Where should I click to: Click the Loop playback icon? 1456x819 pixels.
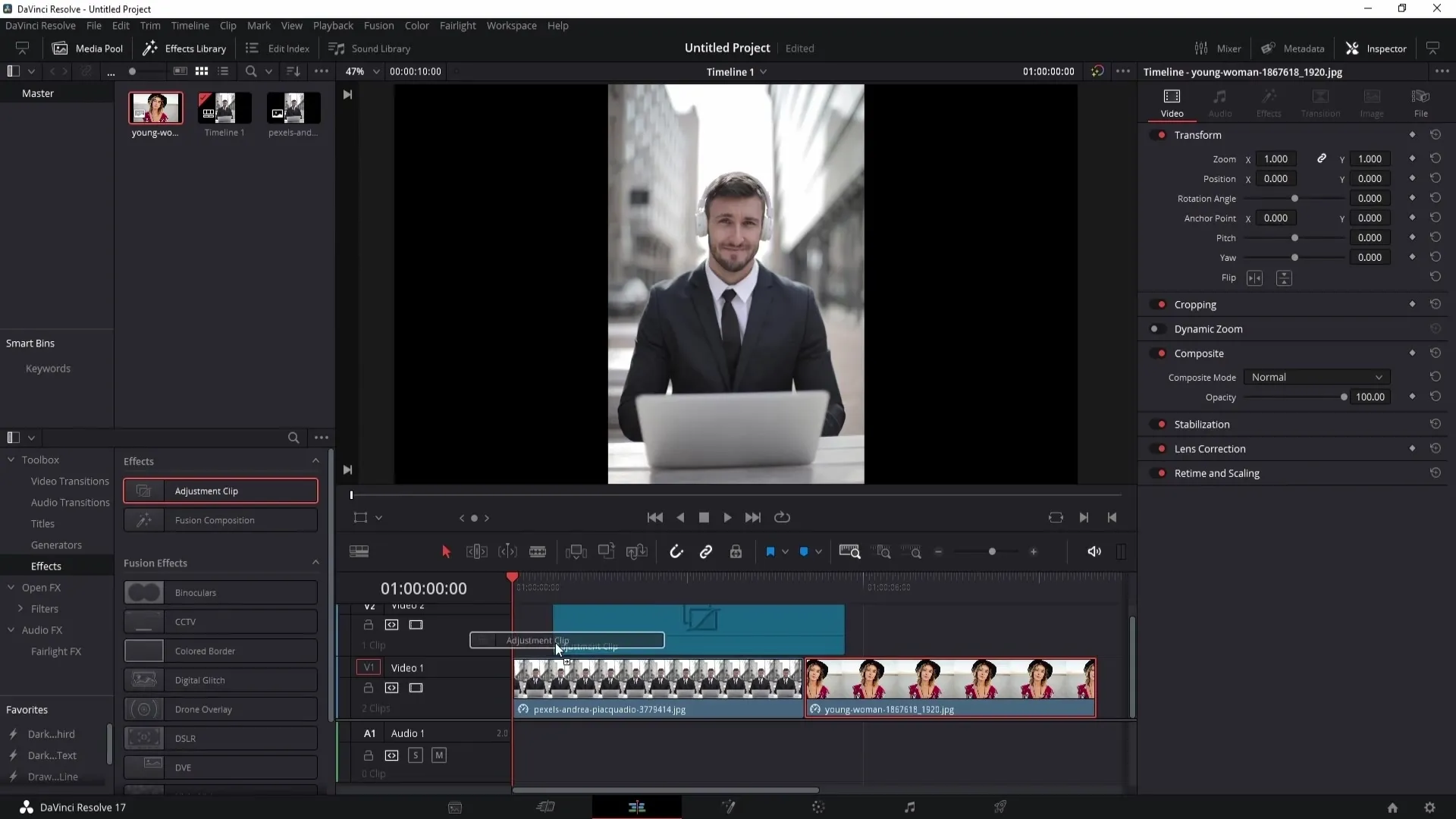[x=783, y=517]
